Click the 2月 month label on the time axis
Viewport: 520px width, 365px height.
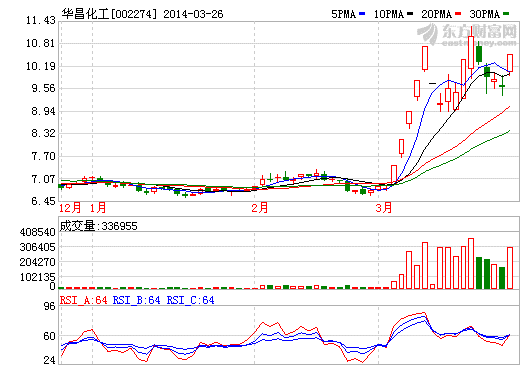[260, 208]
